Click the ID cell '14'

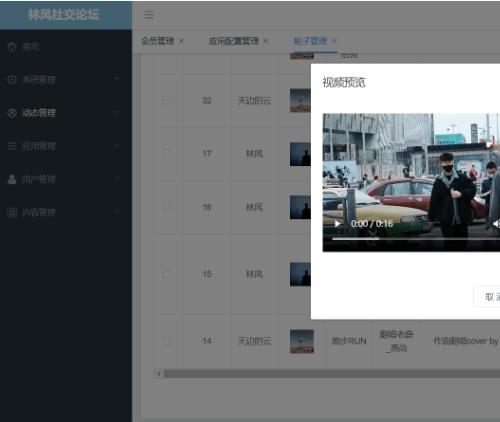(207, 341)
